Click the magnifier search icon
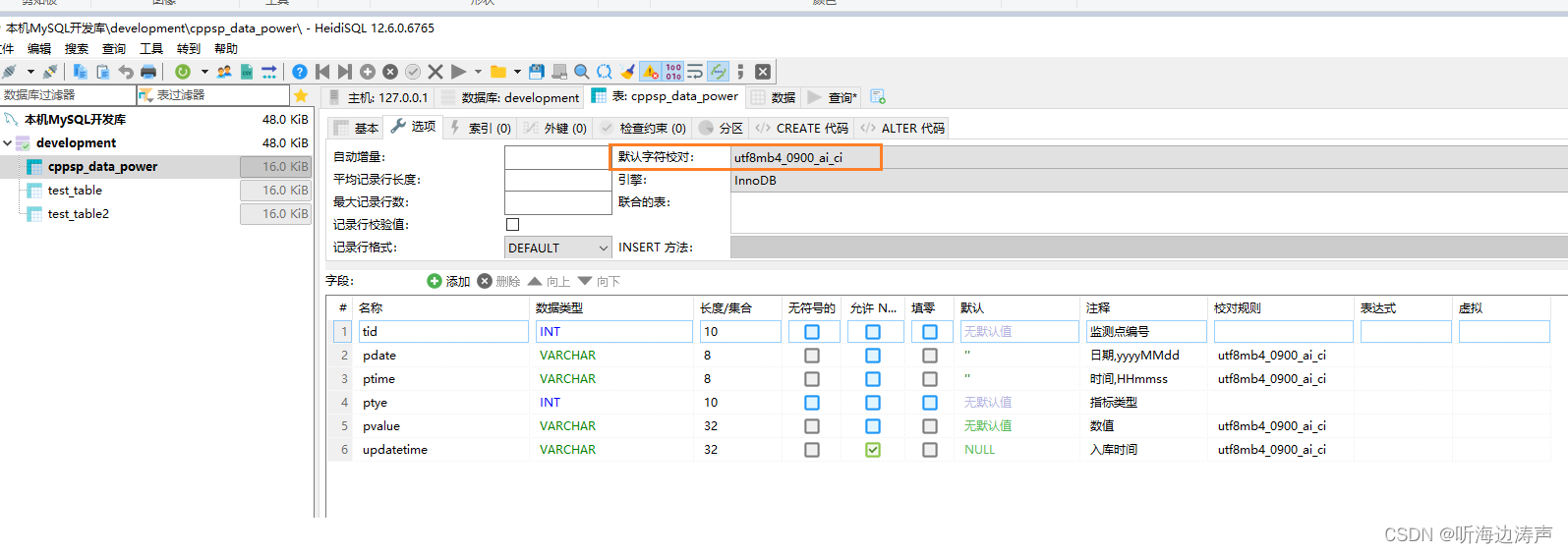Viewport: 1568px width, 553px height. point(582,72)
